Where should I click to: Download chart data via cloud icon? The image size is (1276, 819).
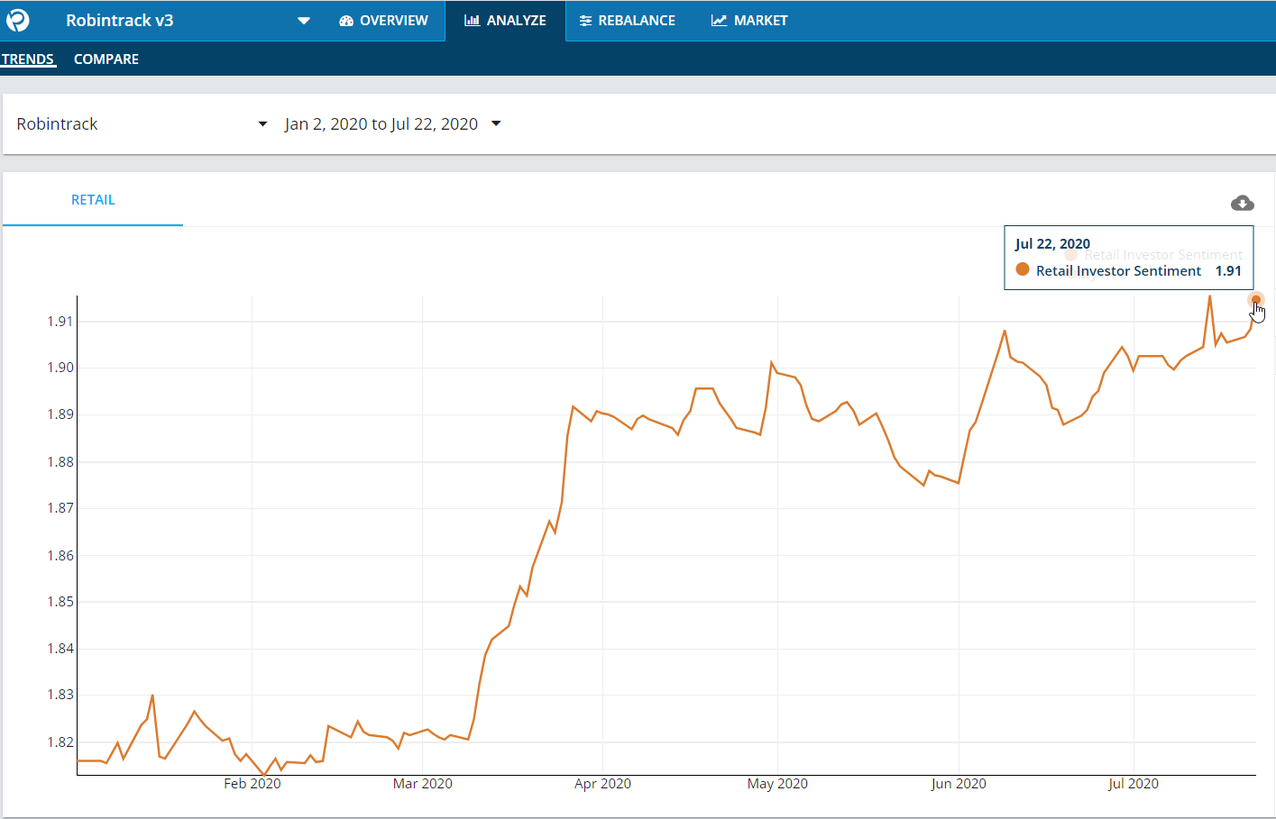coord(1242,203)
